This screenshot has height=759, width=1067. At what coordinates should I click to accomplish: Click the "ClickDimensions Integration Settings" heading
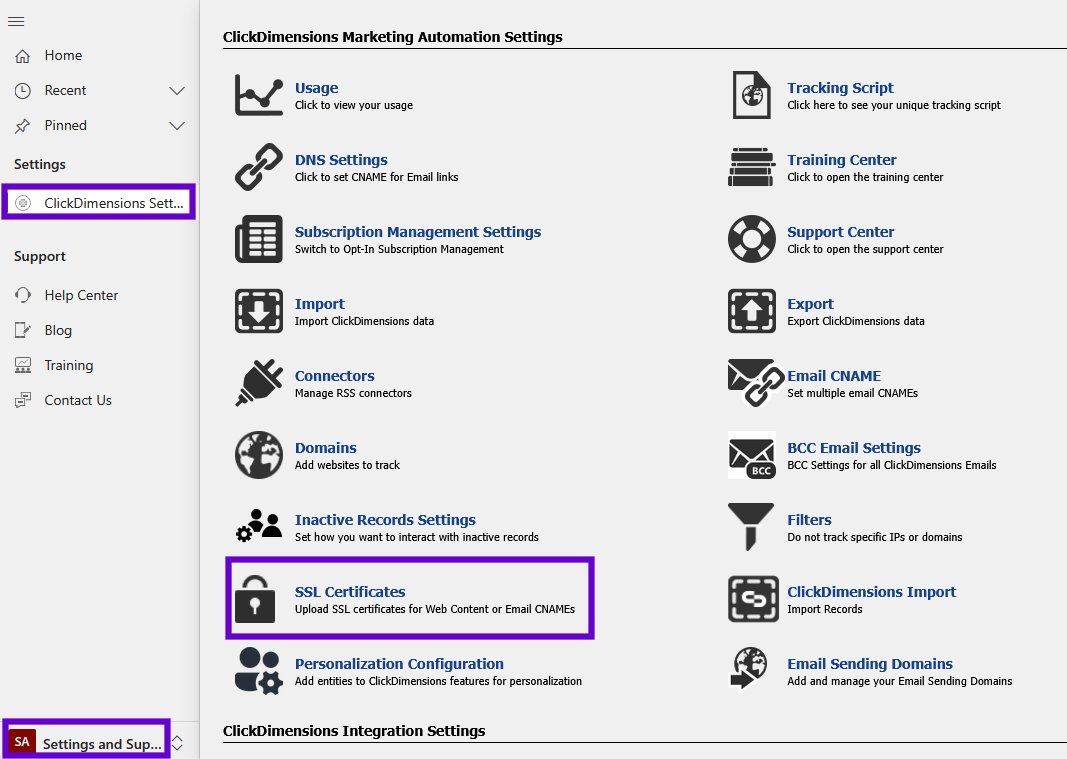354,731
